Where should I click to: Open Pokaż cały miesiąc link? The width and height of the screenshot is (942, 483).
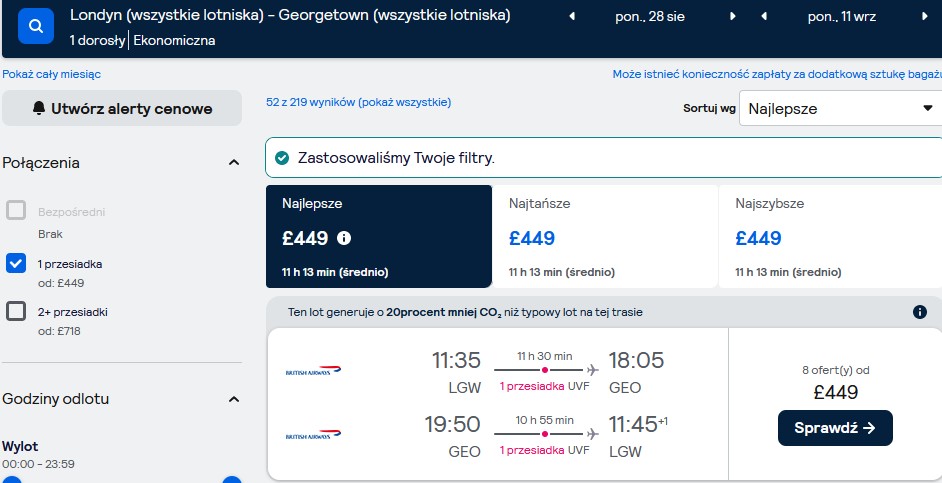52,74
